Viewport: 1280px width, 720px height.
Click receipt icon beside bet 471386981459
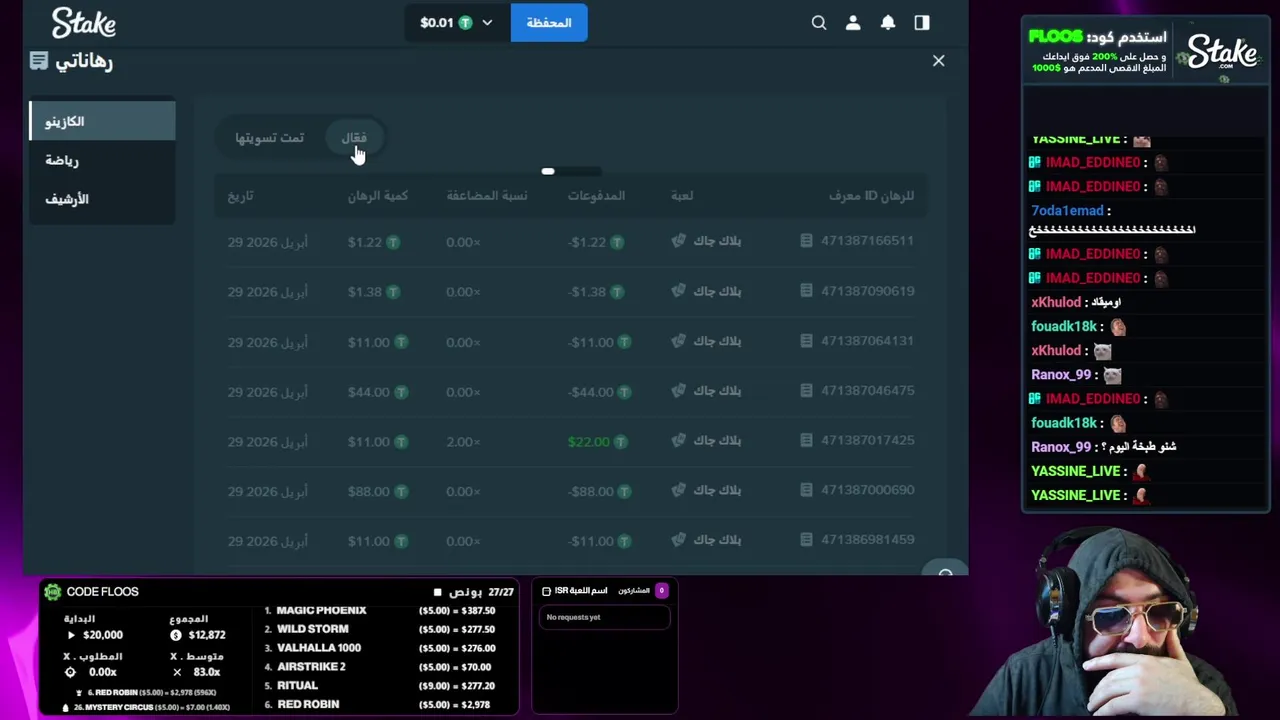[806, 540]
